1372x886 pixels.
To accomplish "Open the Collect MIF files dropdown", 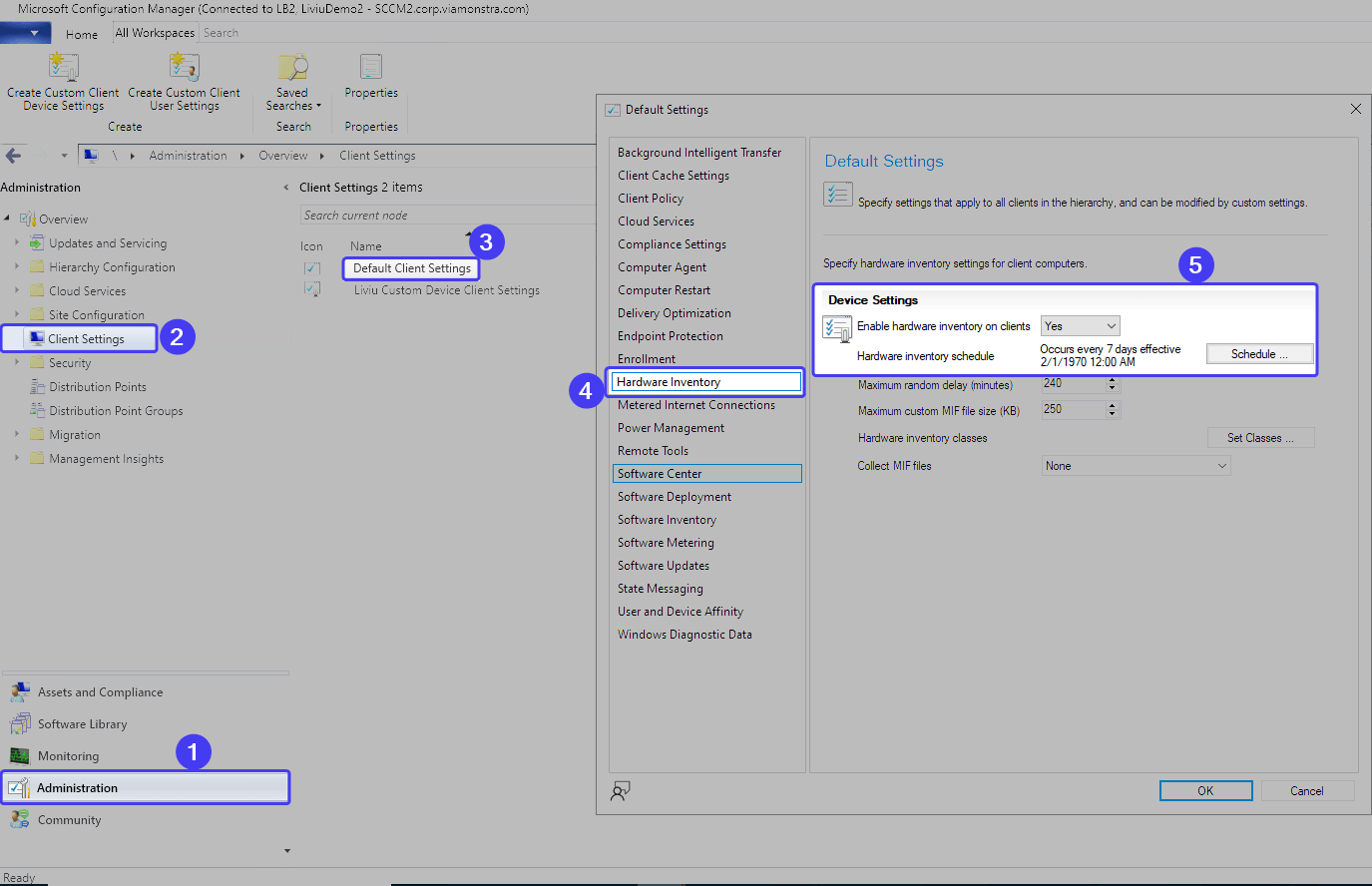I will 1136,466.
